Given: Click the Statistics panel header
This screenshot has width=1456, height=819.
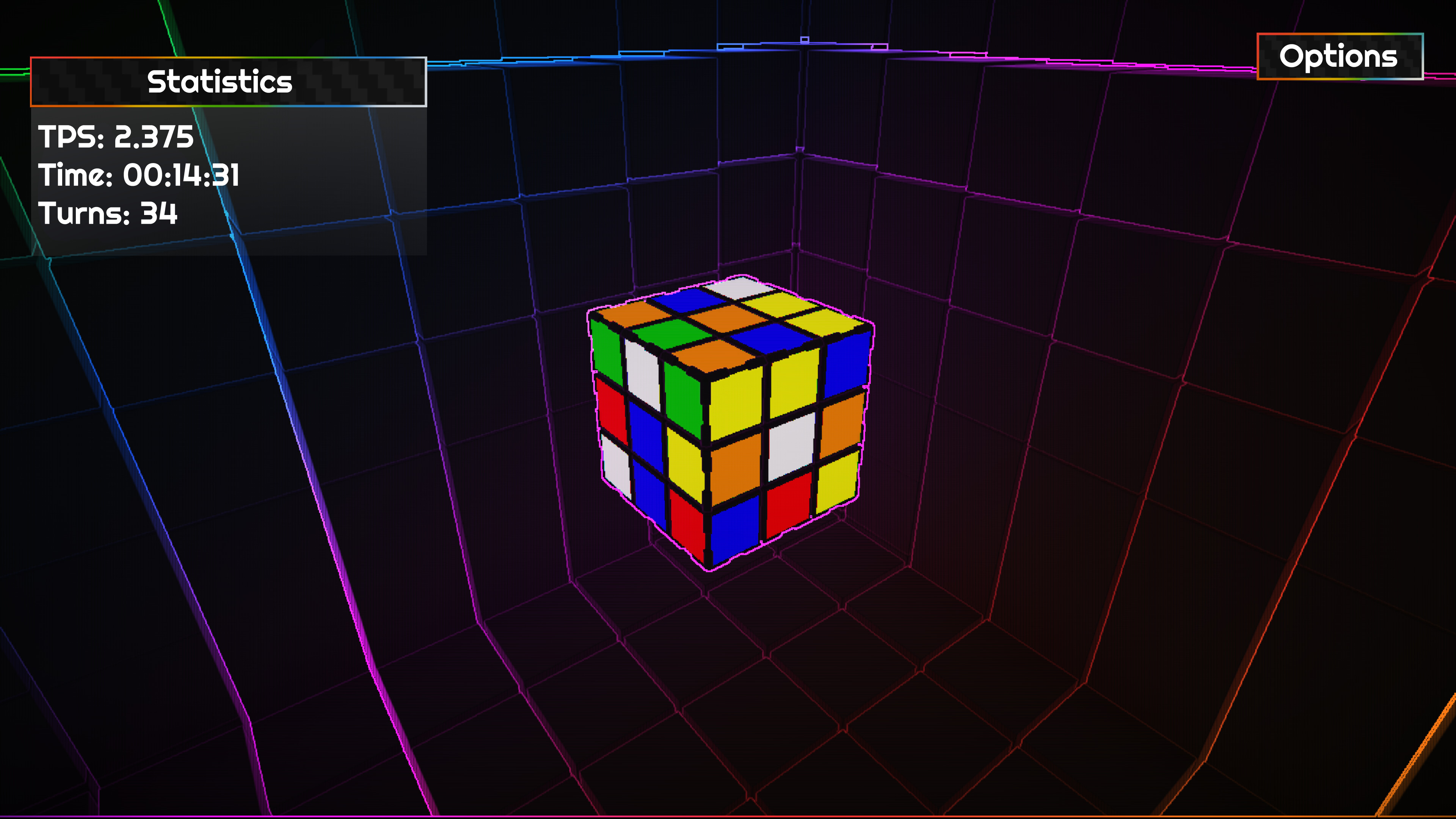Looking at the screenshot, I should coord(228,82).
